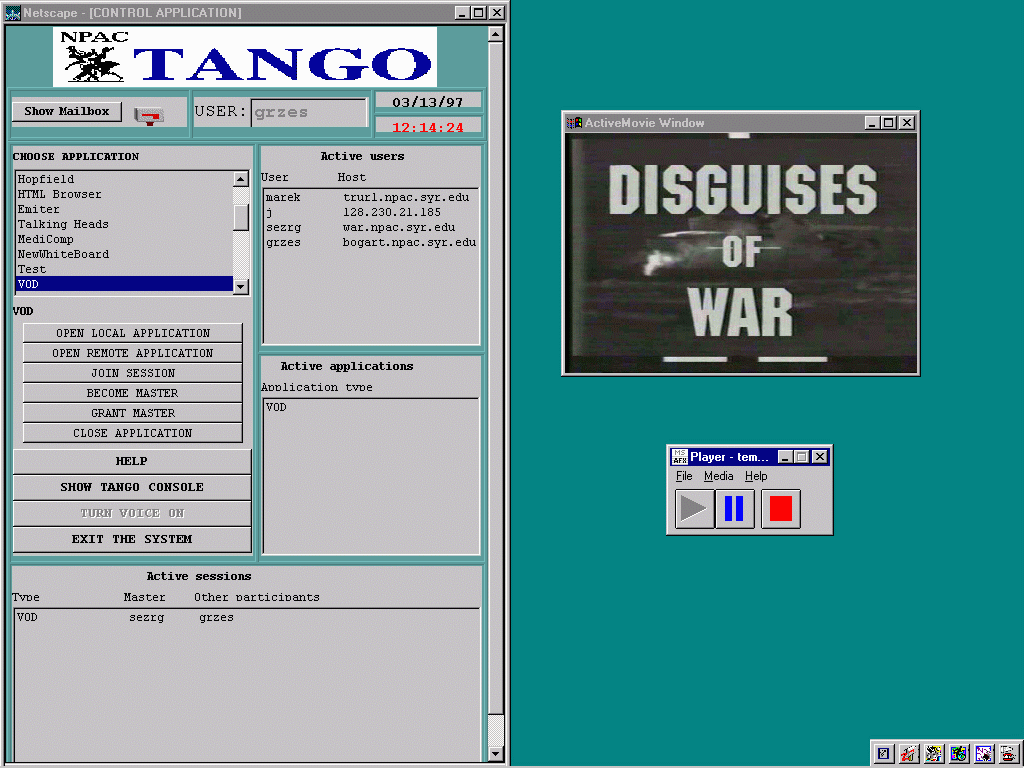The height and width of the screenshot is (768, 1024).
Task: Select user grzes in Active users
Action: pyautogui.click(x=283, y=242)
